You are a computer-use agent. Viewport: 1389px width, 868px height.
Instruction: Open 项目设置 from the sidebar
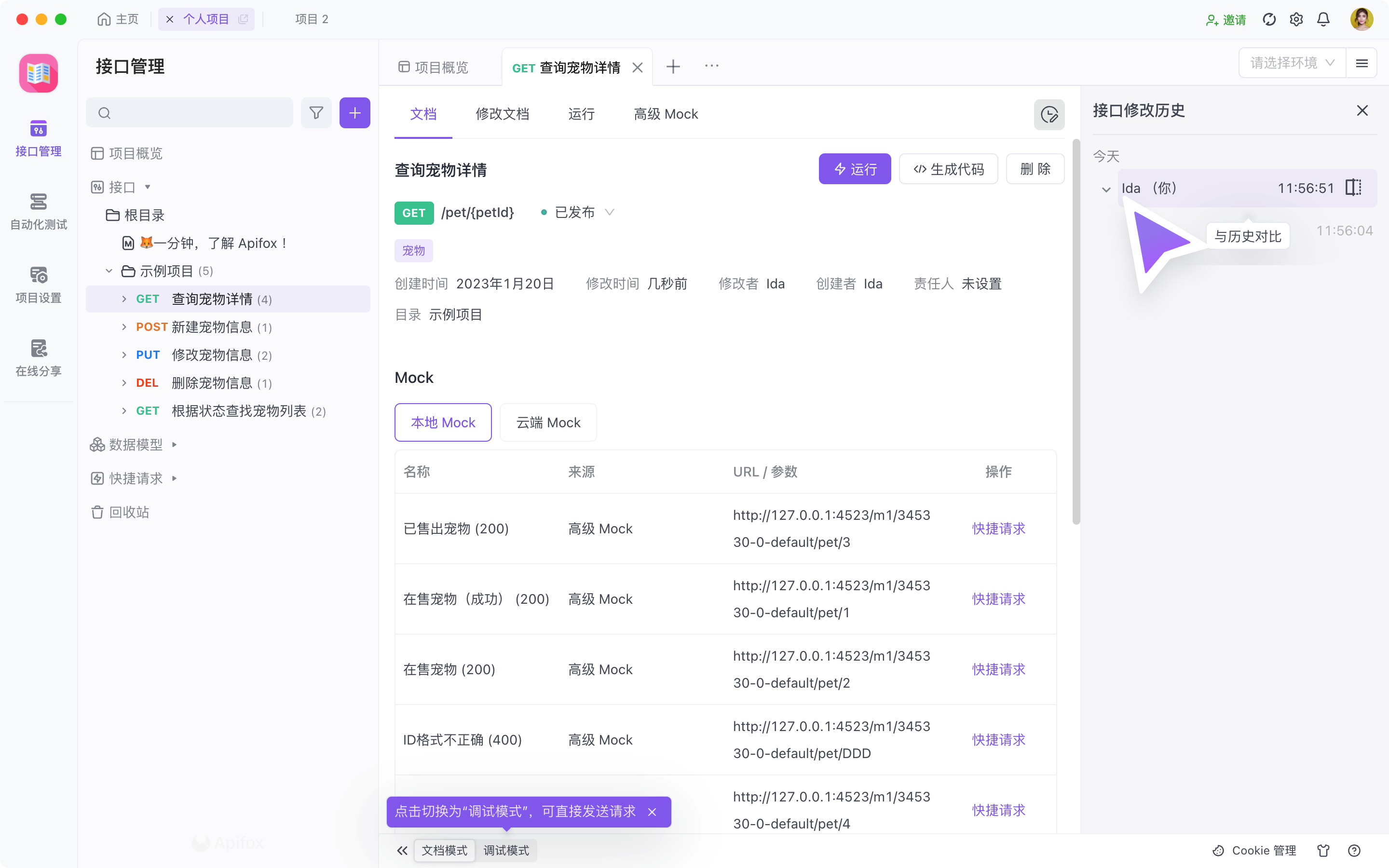point(38,285)
